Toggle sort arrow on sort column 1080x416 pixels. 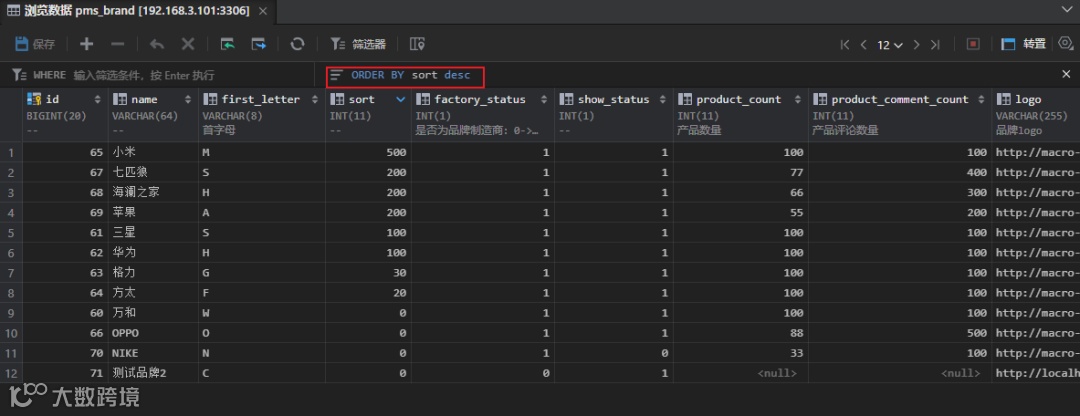[x=401, y=100]
